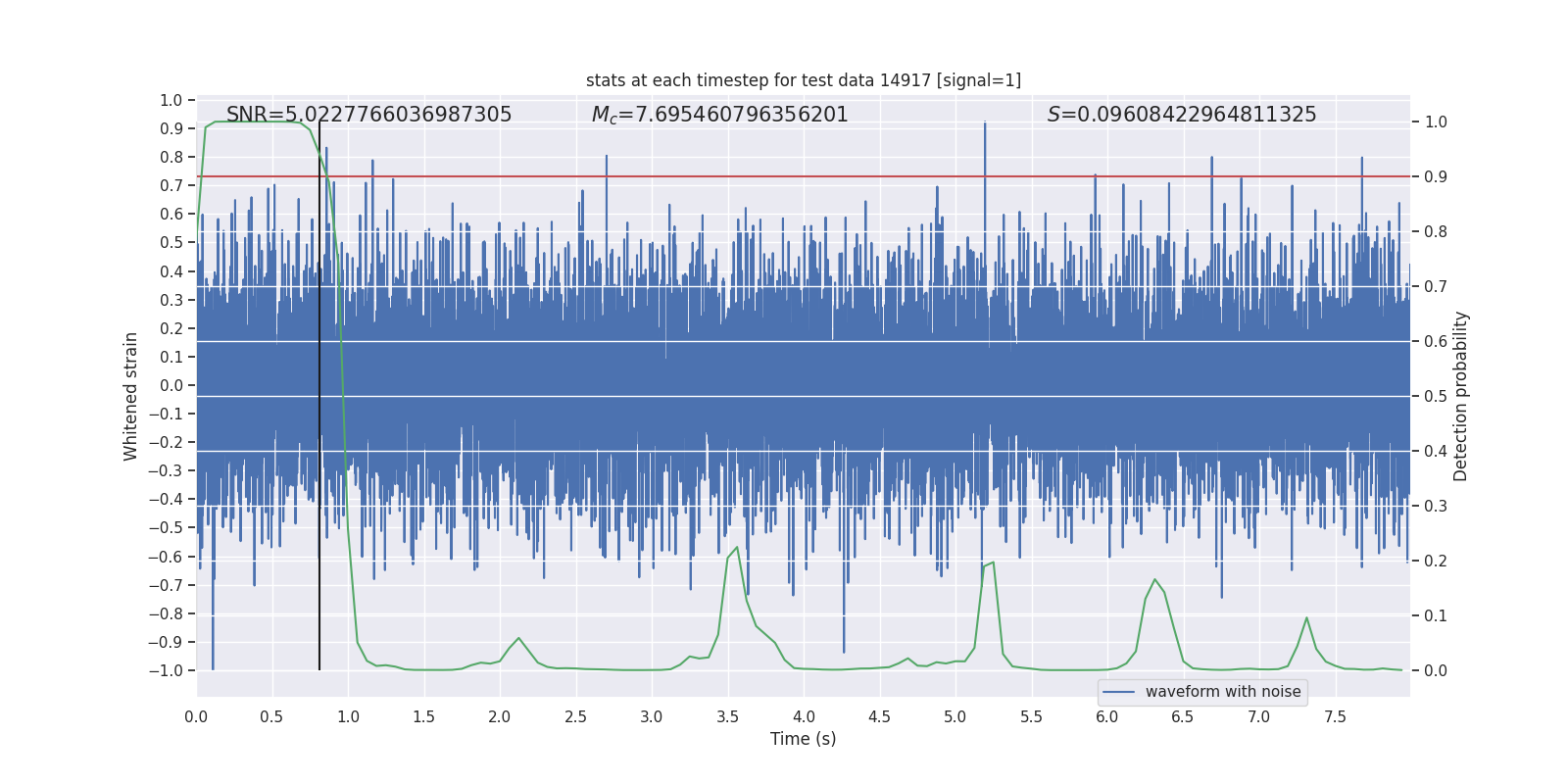
Task: Click the 'Time (s)' x-axis label
Action: (x=803, y=739)
